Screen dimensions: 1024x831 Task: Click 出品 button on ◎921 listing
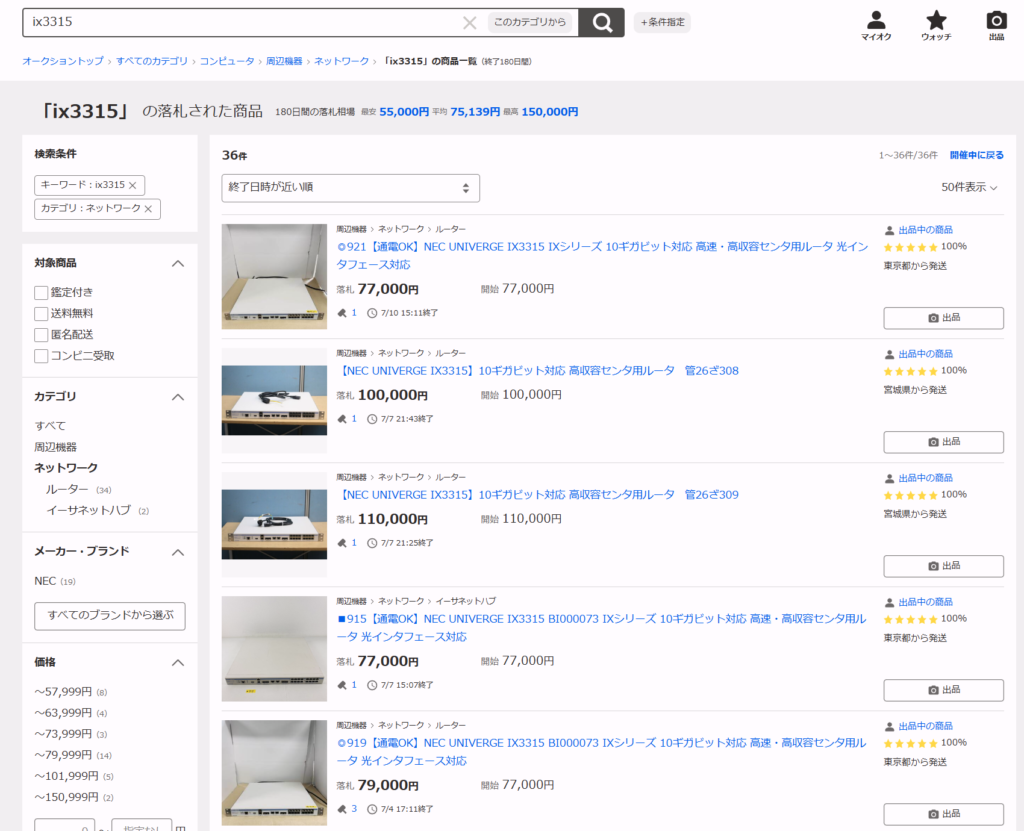tap(944, 318)
